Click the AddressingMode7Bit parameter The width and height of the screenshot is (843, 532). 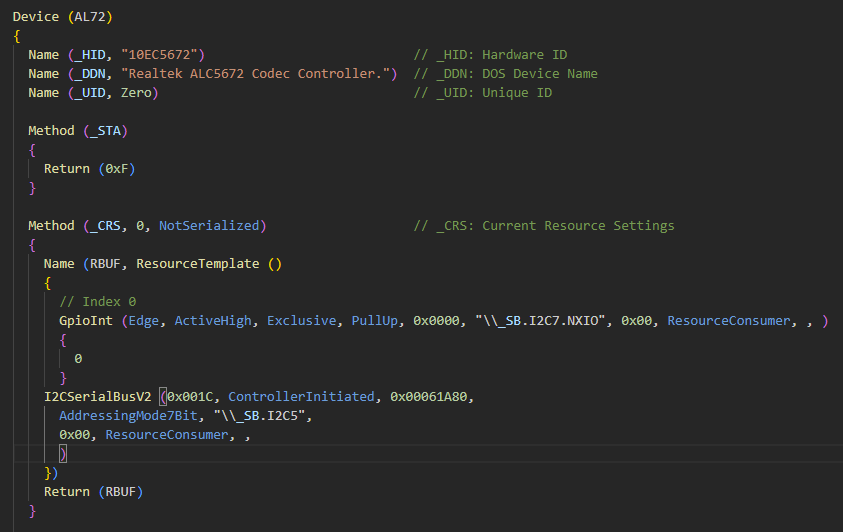point(128,416)
